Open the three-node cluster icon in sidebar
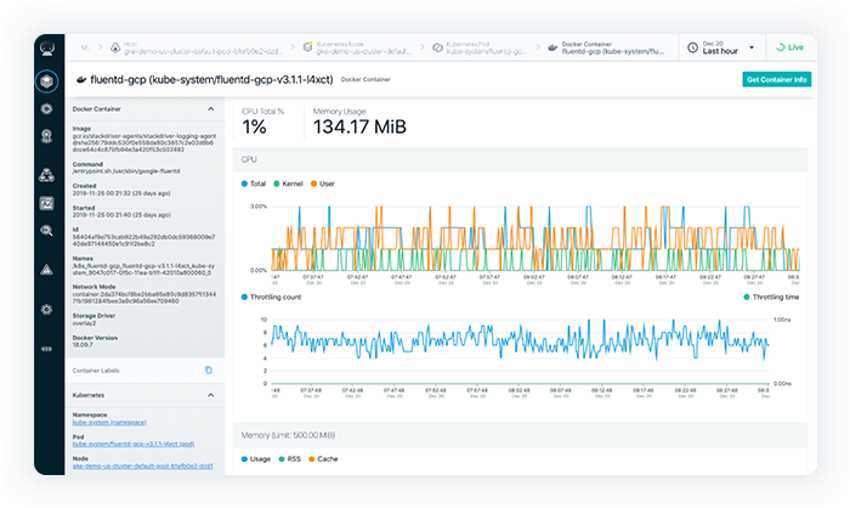 coord(46,175)
